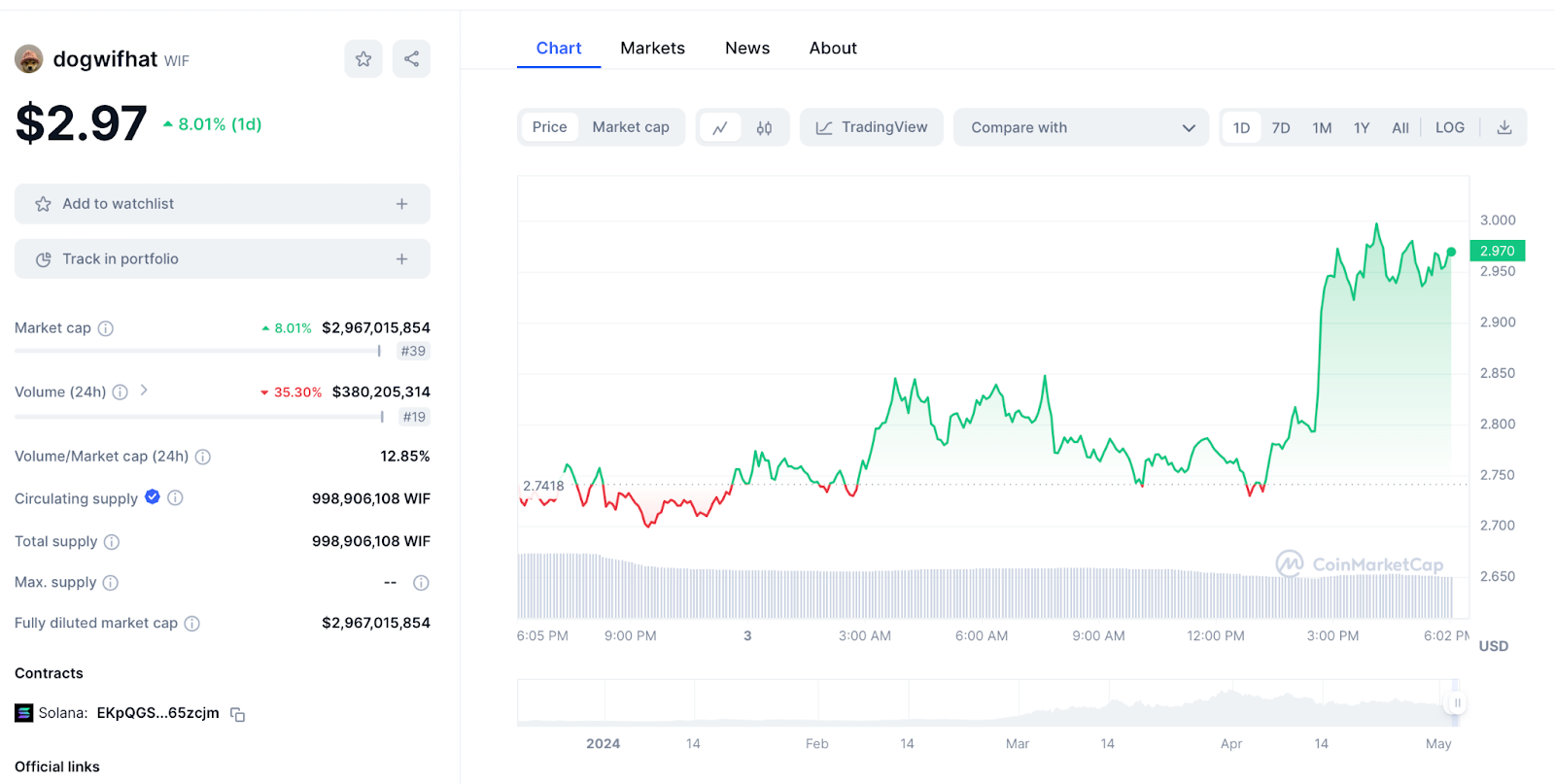Click the #19 volume rank badge
This screenshot has width=1555, height=784.
414,417
